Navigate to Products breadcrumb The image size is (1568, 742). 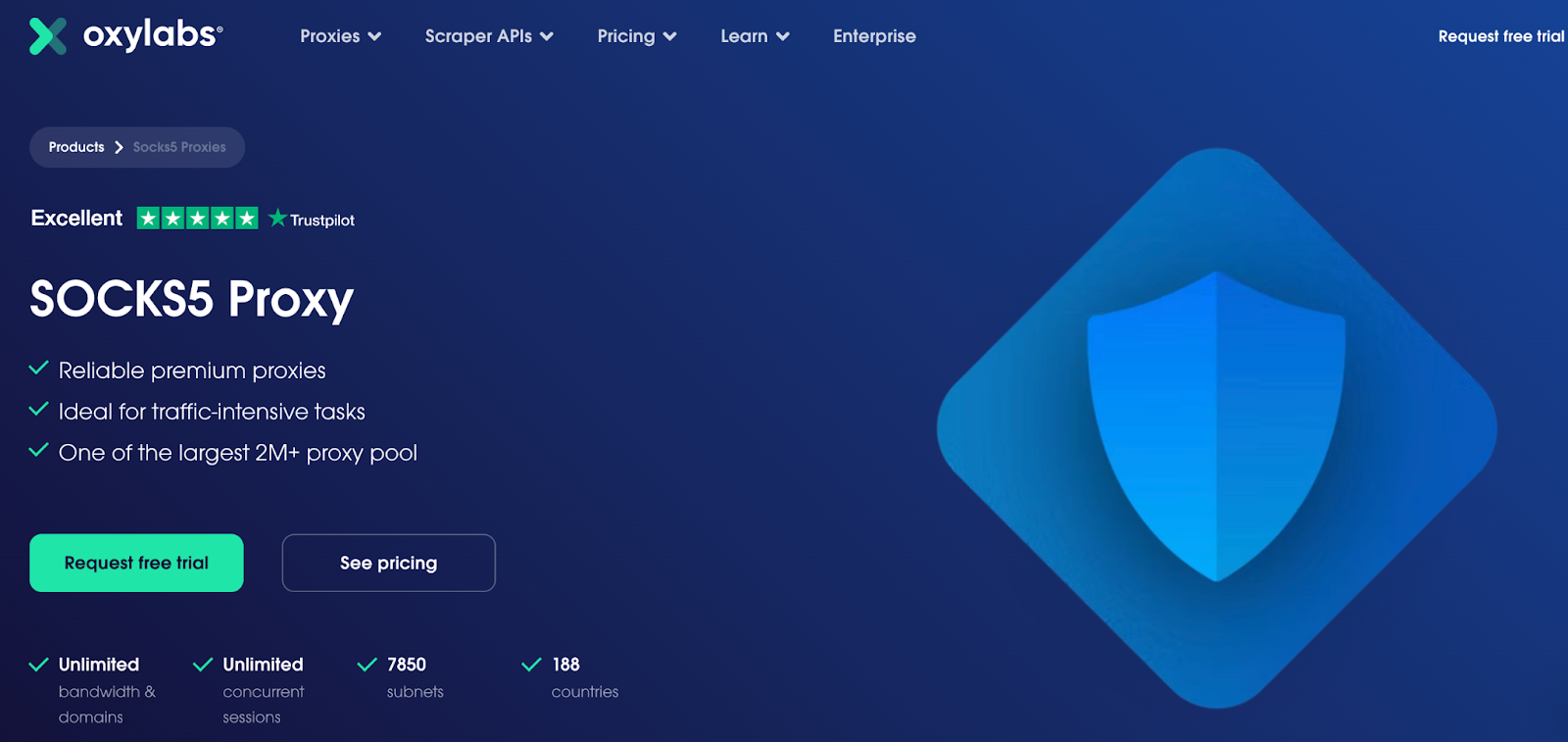click(76, 147)
